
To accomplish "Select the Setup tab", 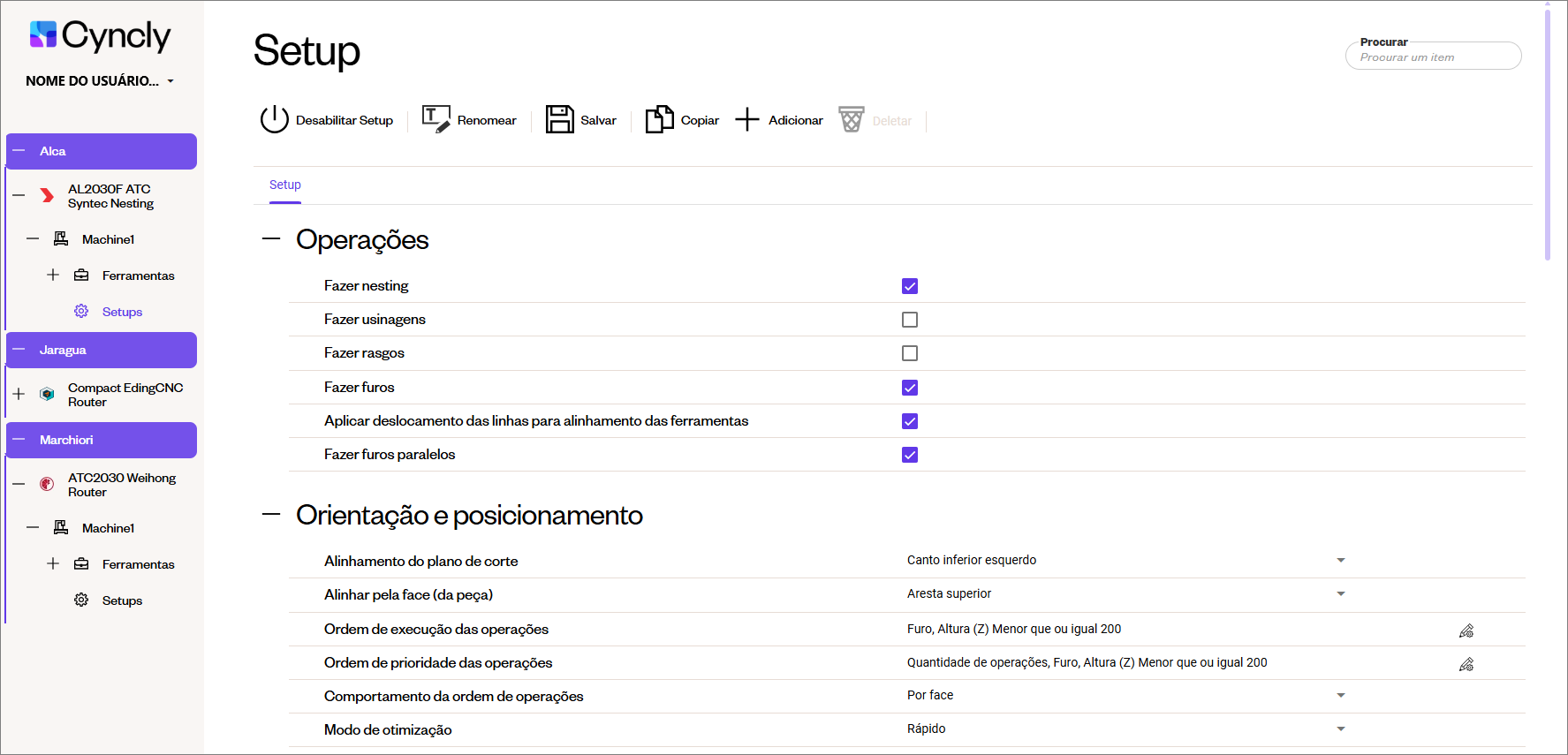I will point(284,185).
